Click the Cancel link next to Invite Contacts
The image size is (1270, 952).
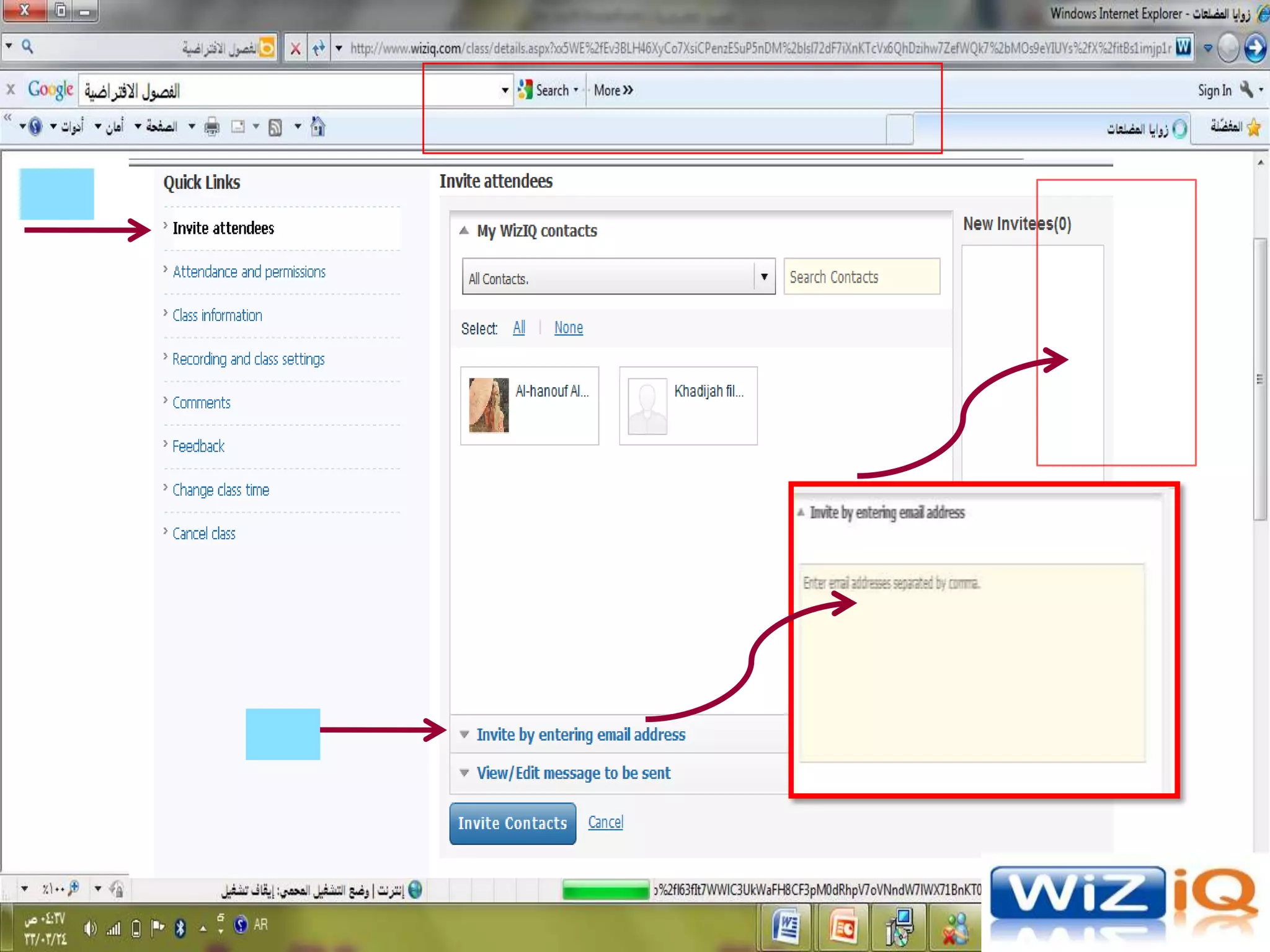[605, 822]
